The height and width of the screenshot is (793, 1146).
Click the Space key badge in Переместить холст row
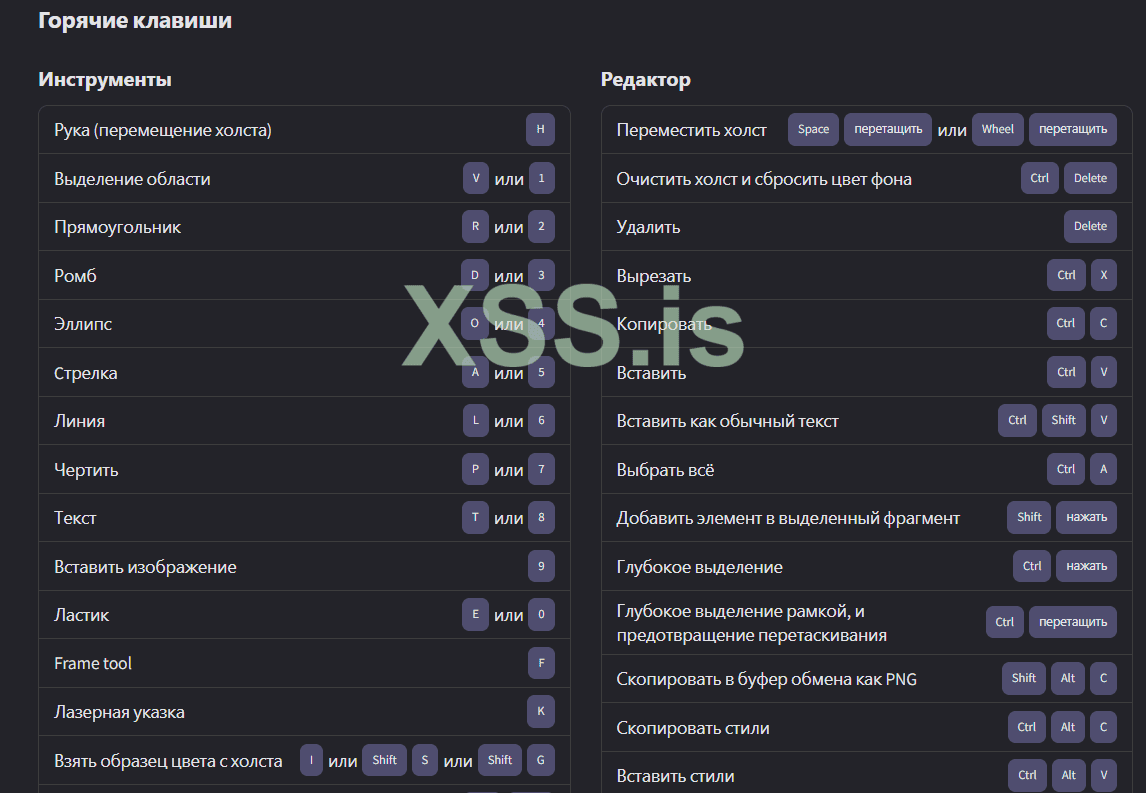(813, 129)
